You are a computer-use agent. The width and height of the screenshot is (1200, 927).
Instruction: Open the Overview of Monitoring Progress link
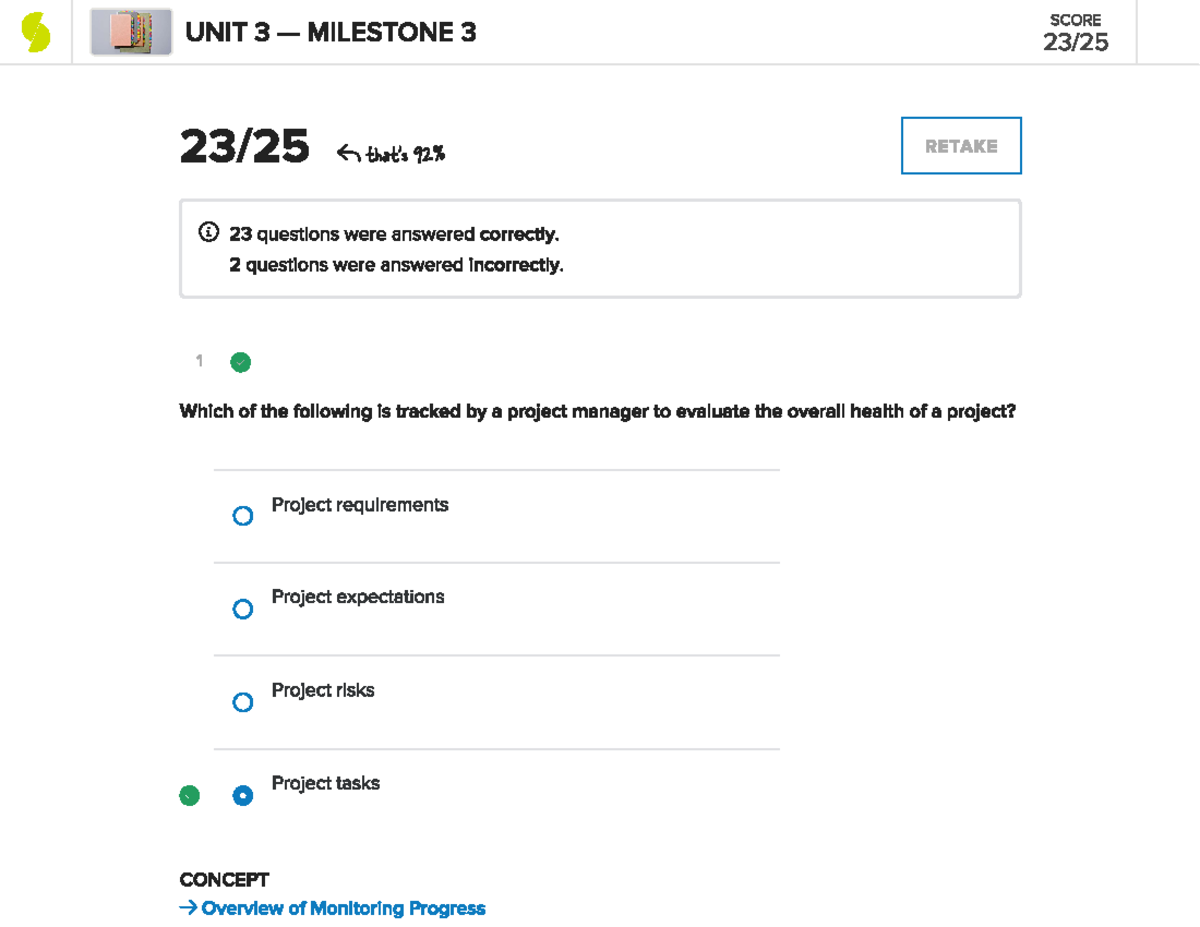(343, 908)
